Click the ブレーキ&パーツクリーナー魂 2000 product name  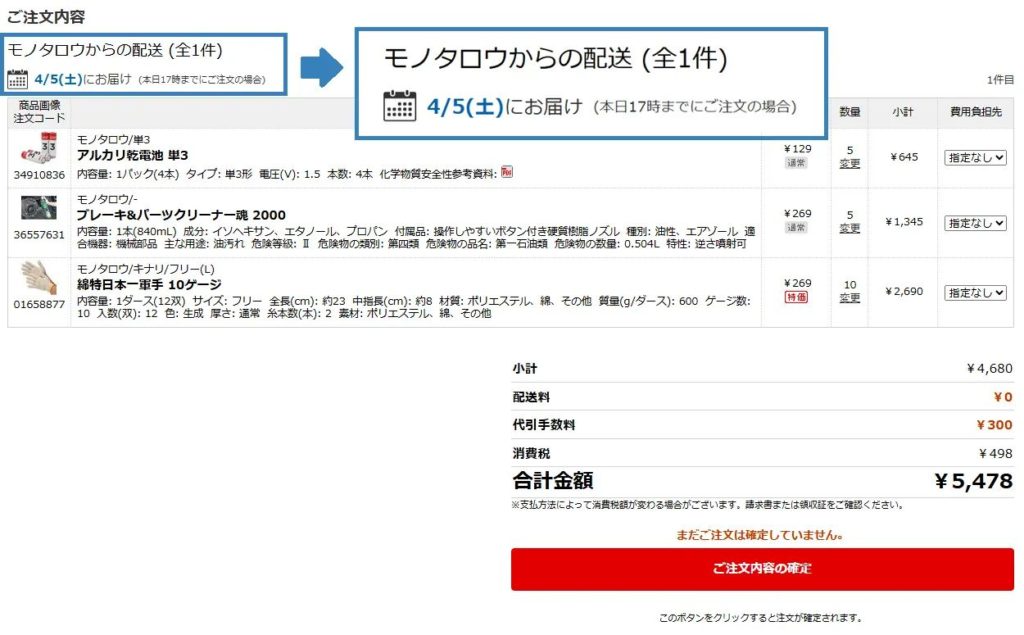tap(181, 215)
